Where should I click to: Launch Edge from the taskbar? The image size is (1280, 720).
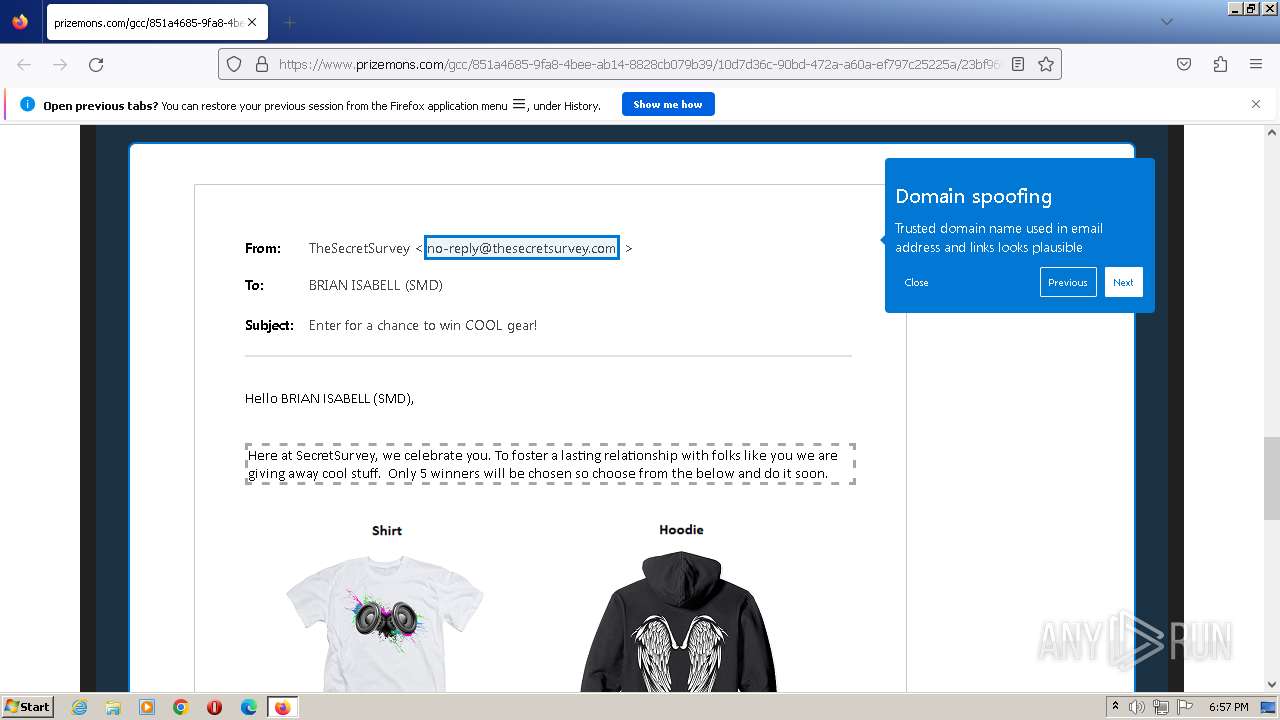coord(248,707)
